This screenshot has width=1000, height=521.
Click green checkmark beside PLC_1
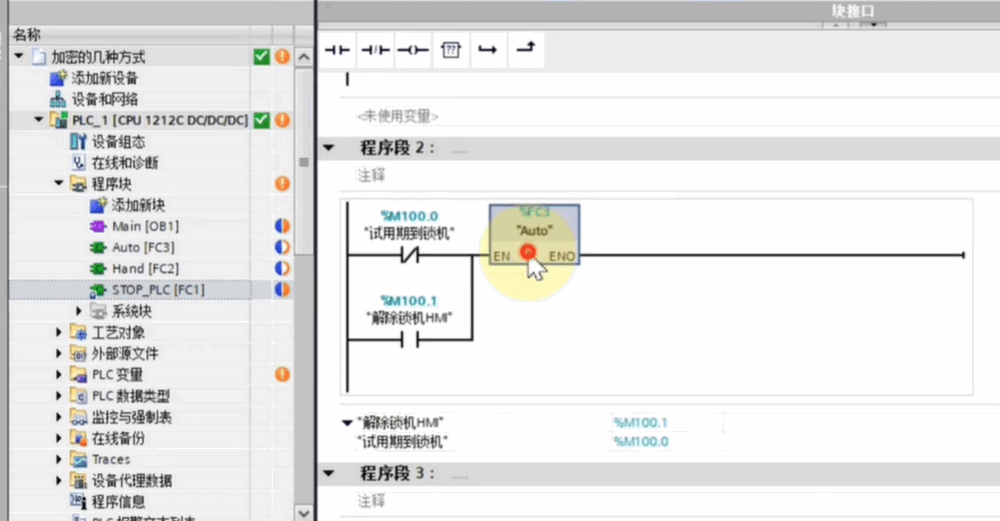pos(262,121)
